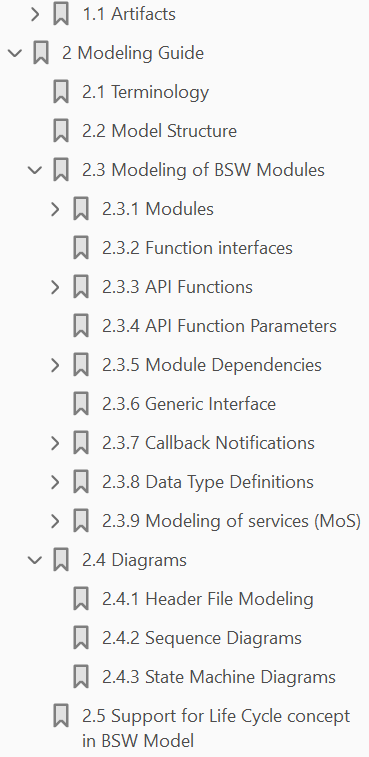Expand 2.3.8 Data Type Definitions
The height and width of the screenshot is (757, 369).
coord(56,482)
